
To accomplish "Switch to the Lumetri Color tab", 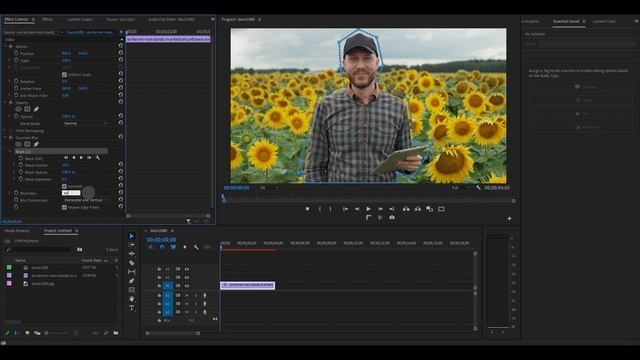I will pyautogui.click(x=604, y=21).
